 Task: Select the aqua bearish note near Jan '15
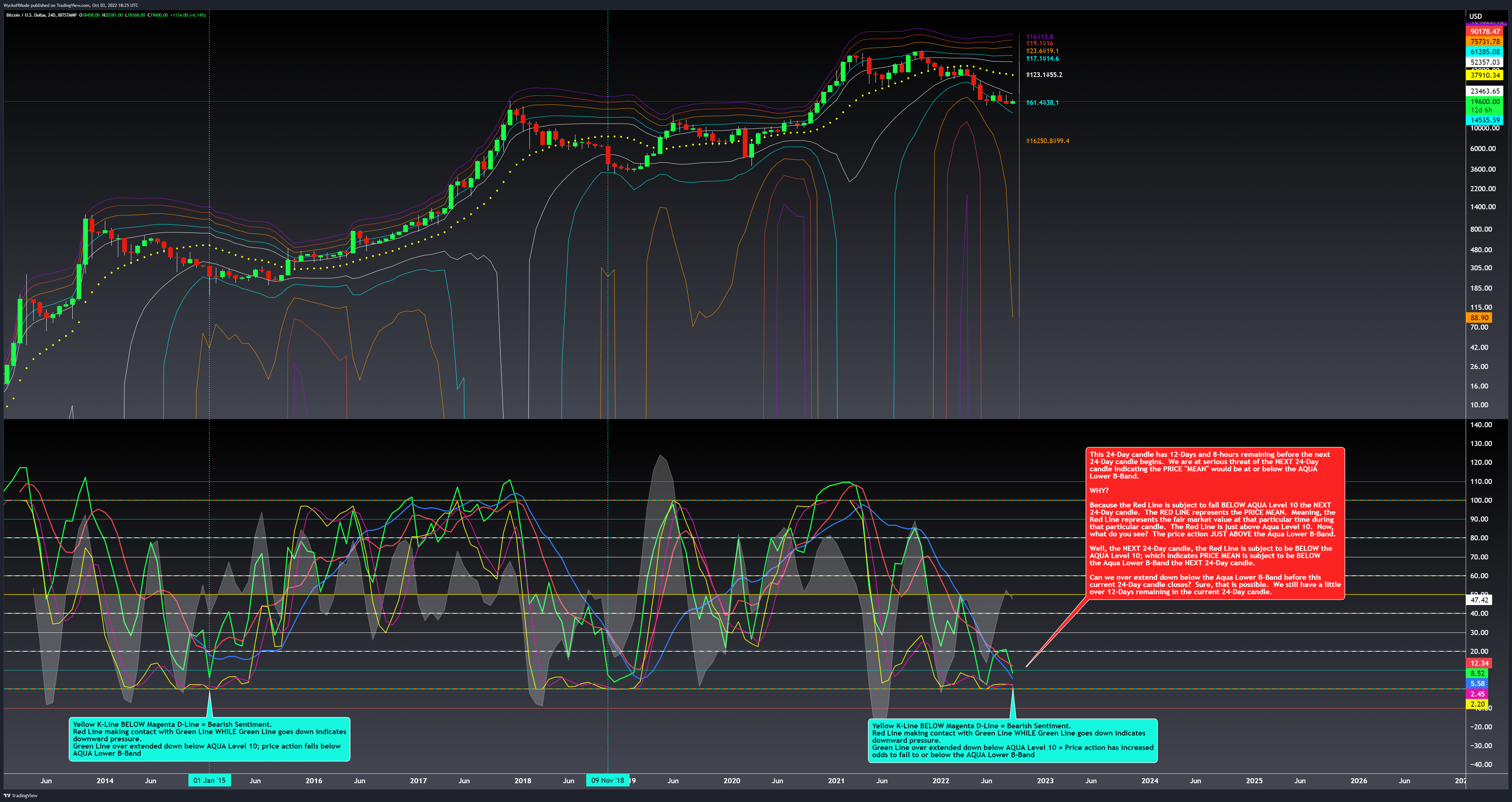[x=209, y=739]
